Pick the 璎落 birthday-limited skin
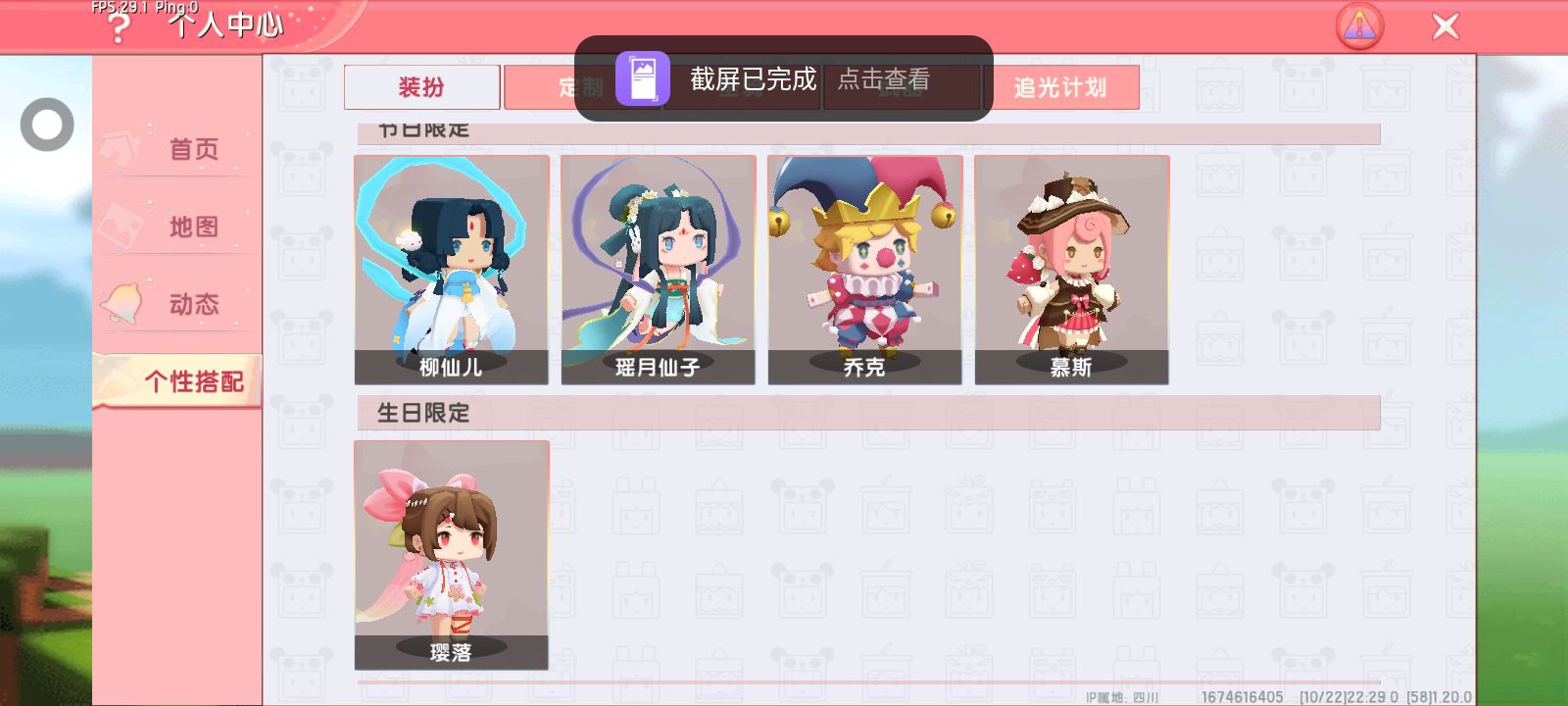 pyautogui.click(x=452, y=555)
